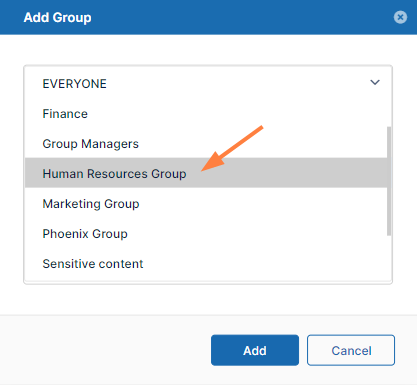417x385 pixels.
Task: Pick the gray highlighted group row
Action: click(x=206, y=173)
